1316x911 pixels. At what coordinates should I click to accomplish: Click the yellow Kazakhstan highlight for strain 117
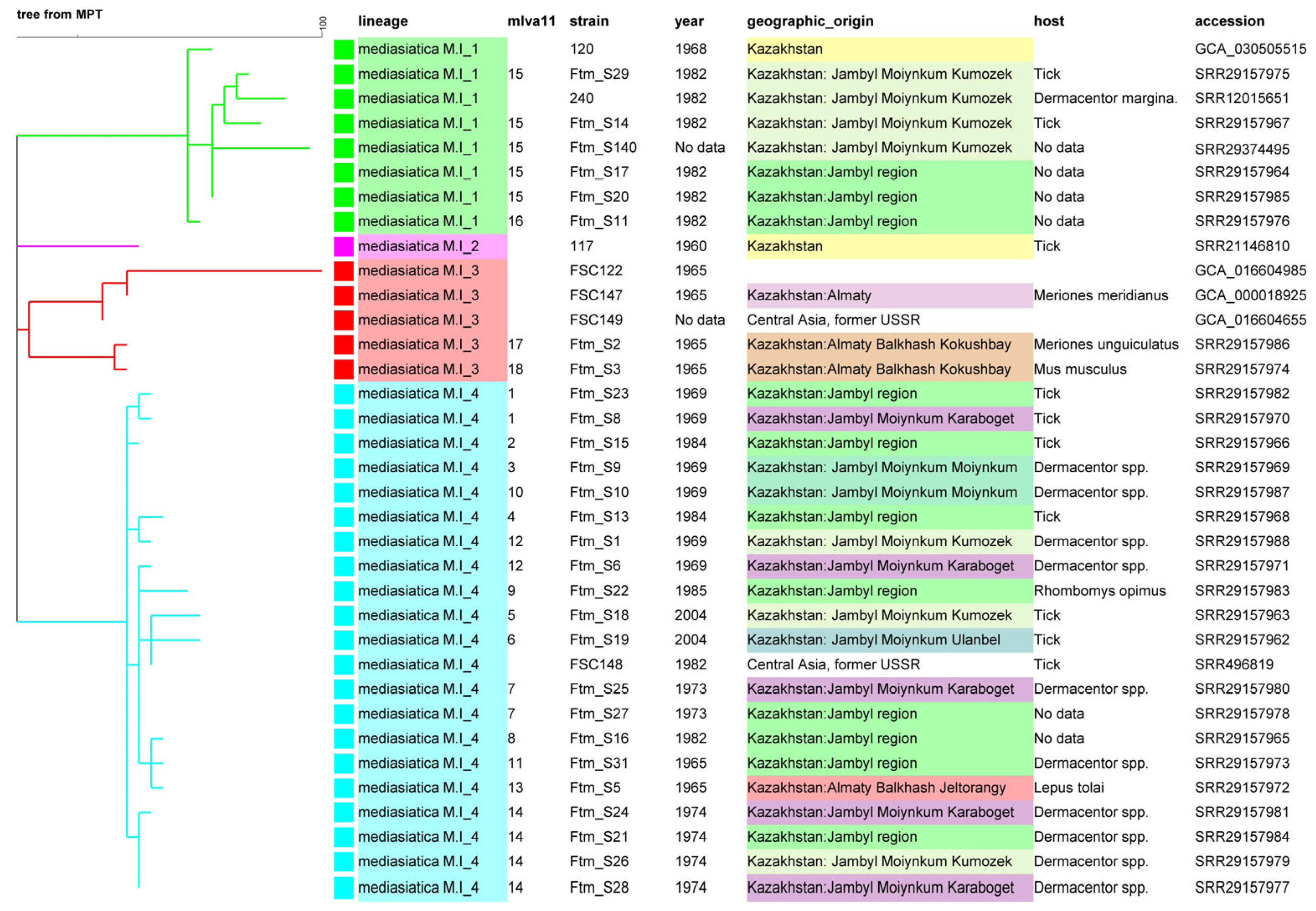point(784,245)
